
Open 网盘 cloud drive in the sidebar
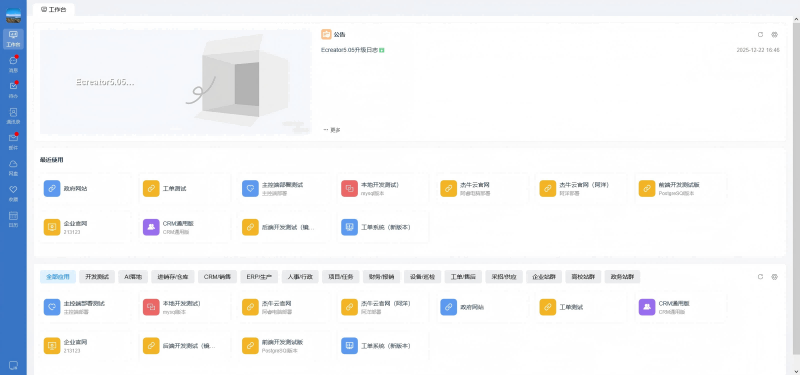point(13,168)
